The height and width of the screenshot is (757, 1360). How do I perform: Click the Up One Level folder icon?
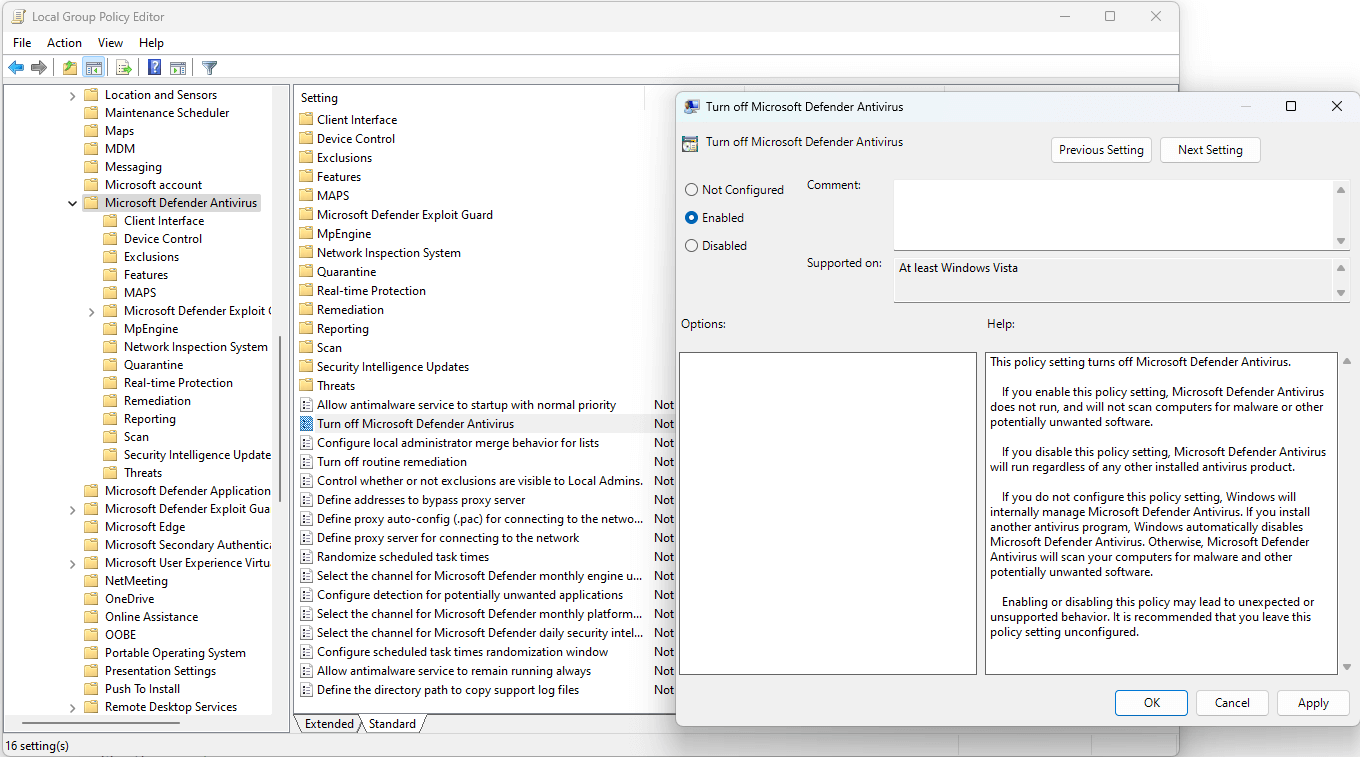[x=70, y=68]
